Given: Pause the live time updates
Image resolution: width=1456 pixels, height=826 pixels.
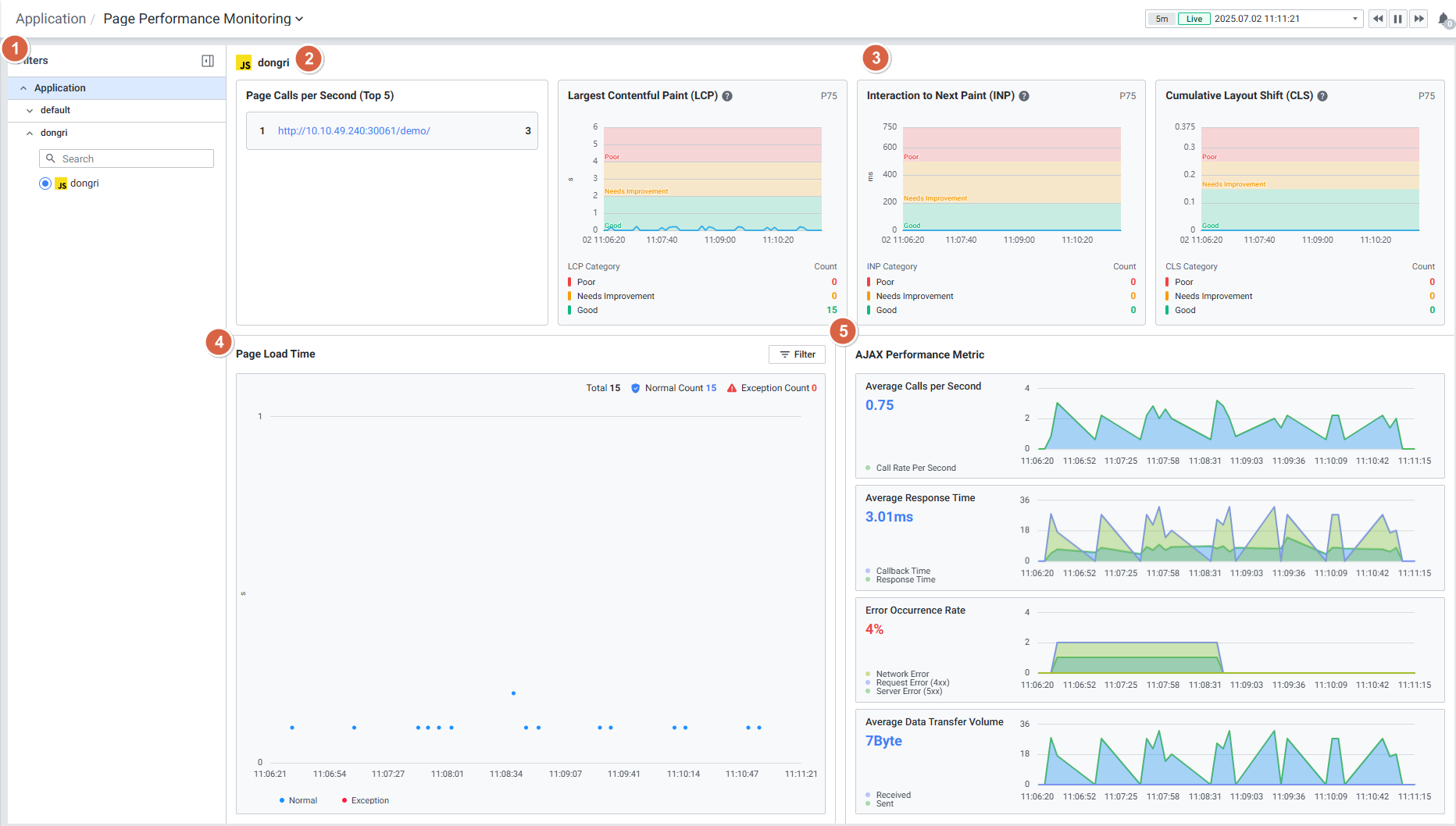Looking at the screenshot, I should tap(1398, 19).
